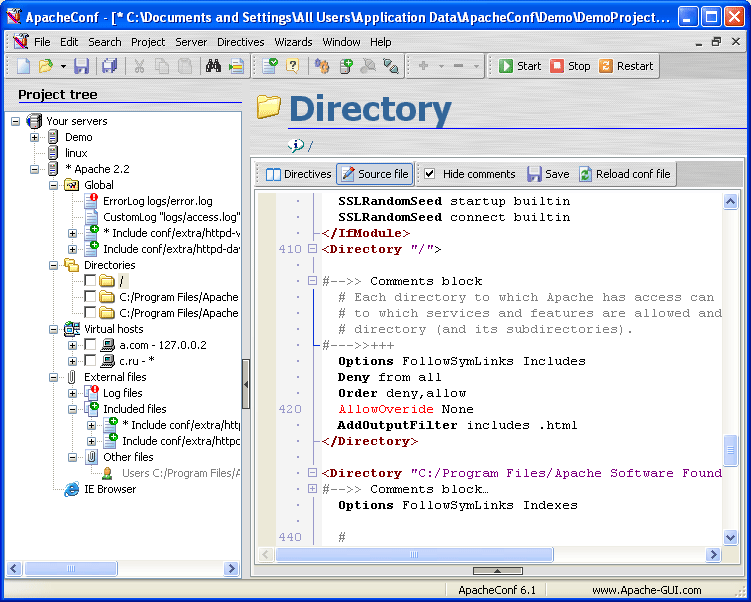The width and height of the screenshot is (751, 602).
Task: Start the Apache server
Action: click(x=520, y=66)
